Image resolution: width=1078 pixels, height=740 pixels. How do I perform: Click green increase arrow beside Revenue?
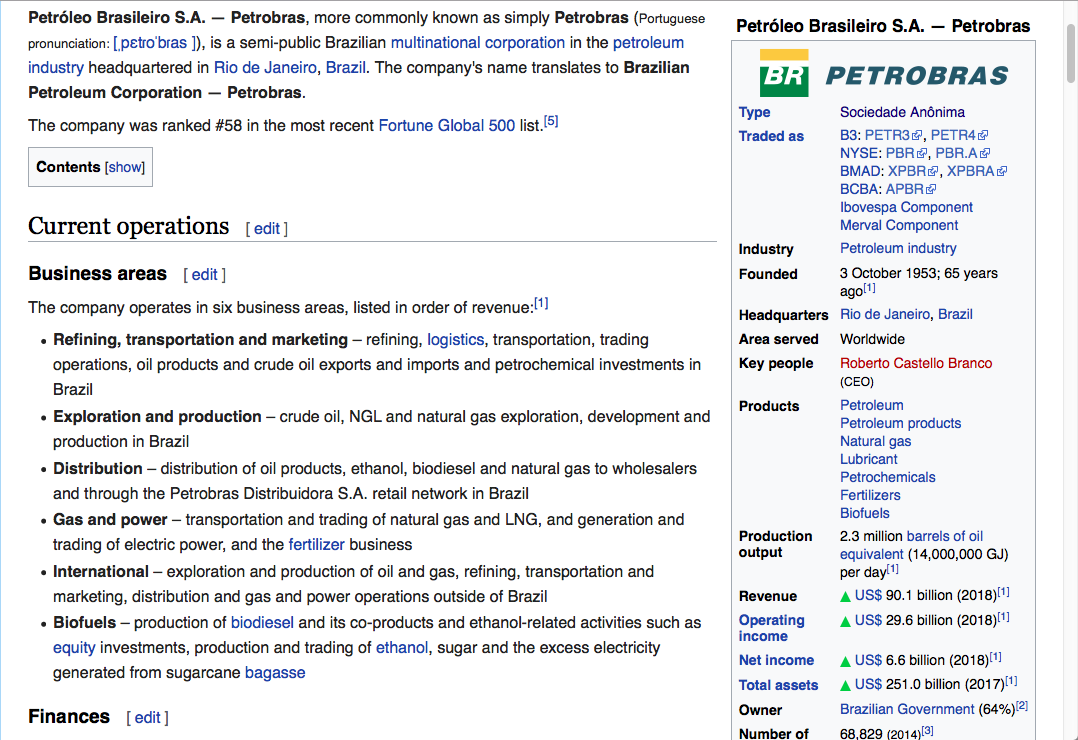click(x=846, y=596)
